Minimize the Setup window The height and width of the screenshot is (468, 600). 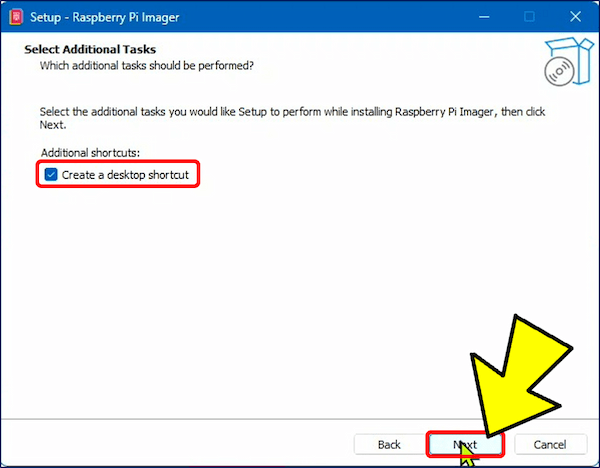pos(484,17)
